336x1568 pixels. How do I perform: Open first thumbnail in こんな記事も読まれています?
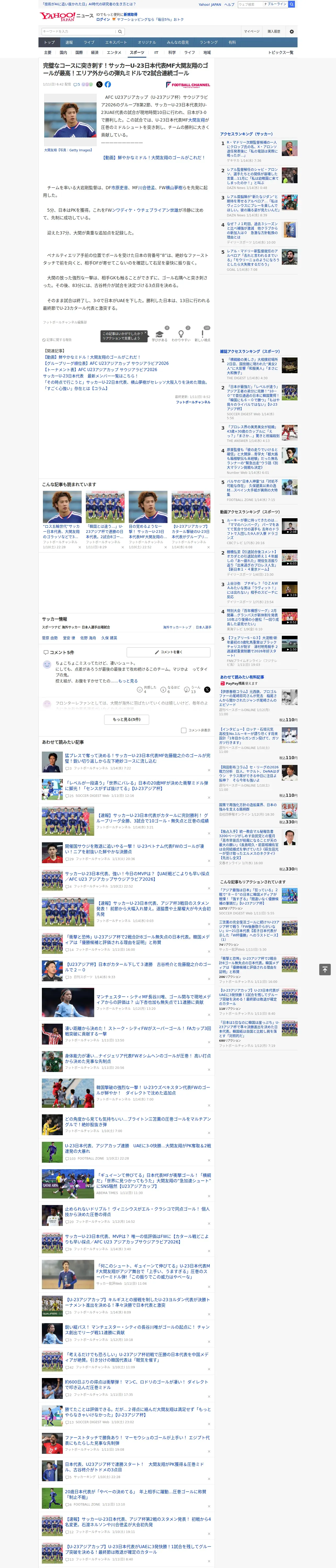coord(62,506)
